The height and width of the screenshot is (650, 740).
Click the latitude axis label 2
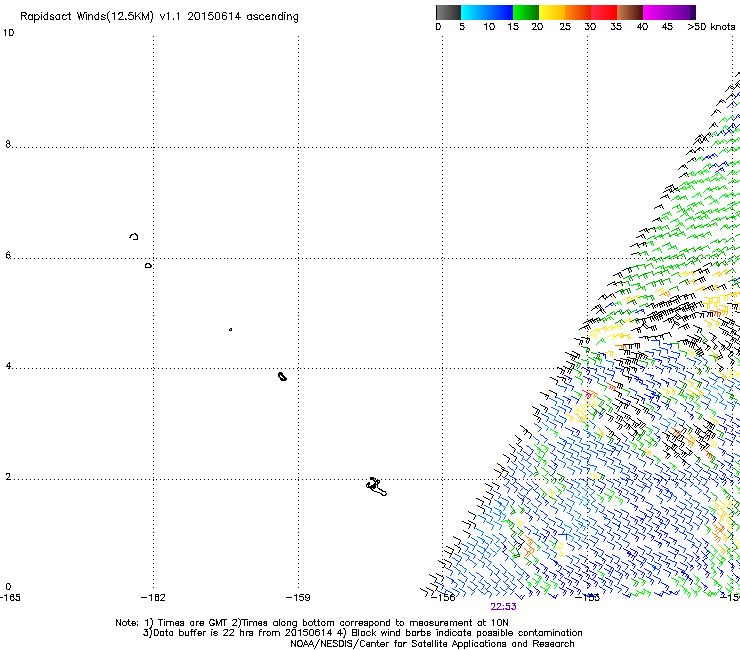8,477
